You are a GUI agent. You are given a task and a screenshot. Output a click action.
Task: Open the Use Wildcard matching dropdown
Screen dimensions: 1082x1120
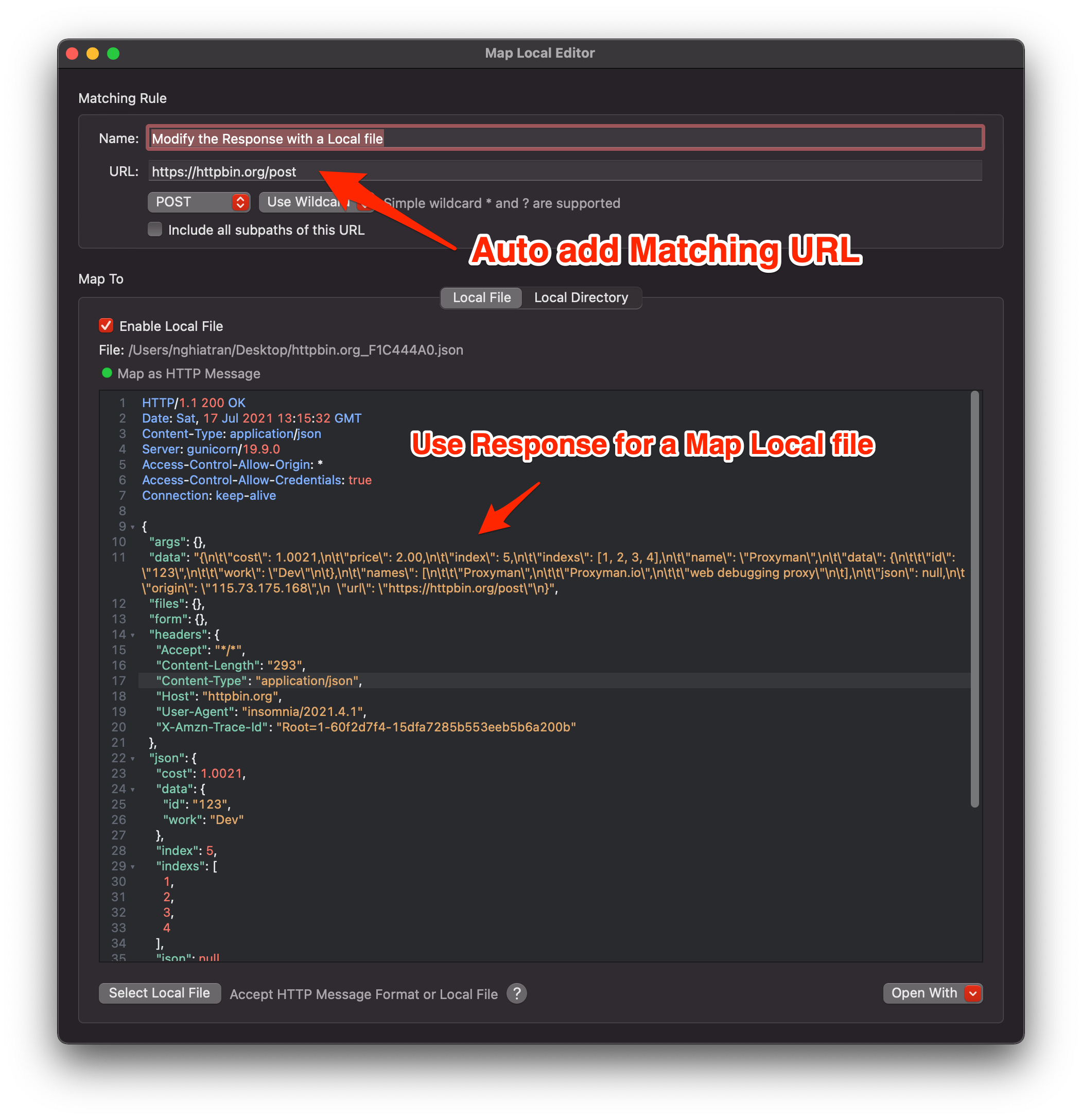point(316,202)
